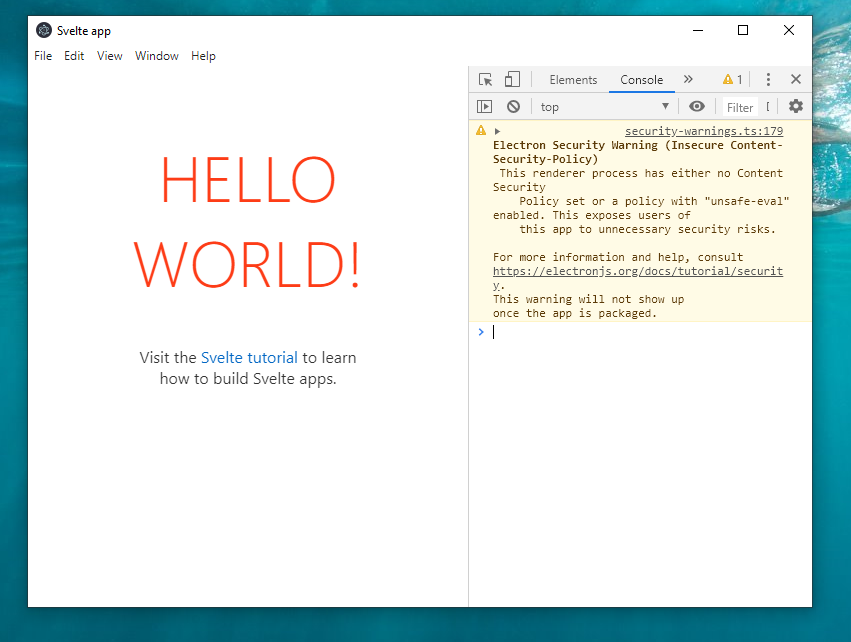
Task: Close the Developer Tools pane
Action: pyautogui.click(x=795, y=79)
